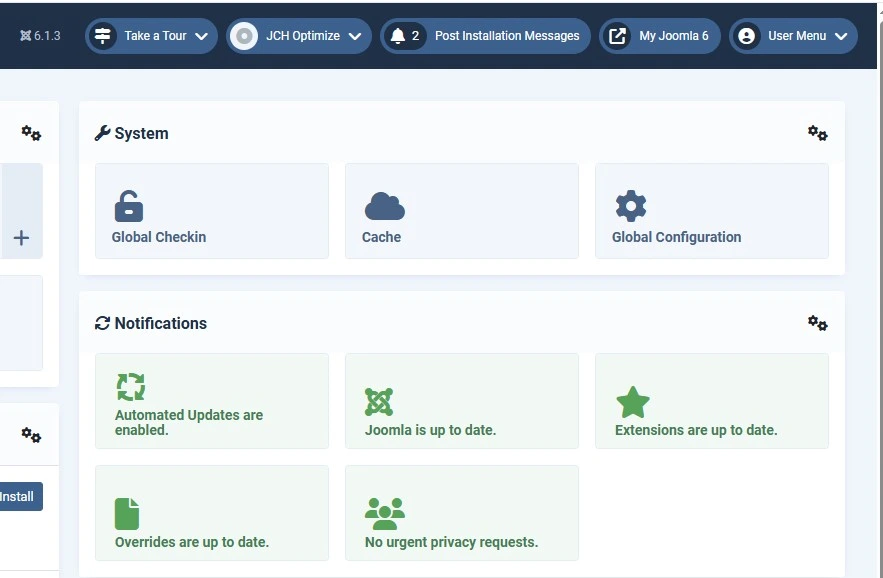Click the green users group icon
This screenshot has height=578, width=883.
tap(385, 514)
